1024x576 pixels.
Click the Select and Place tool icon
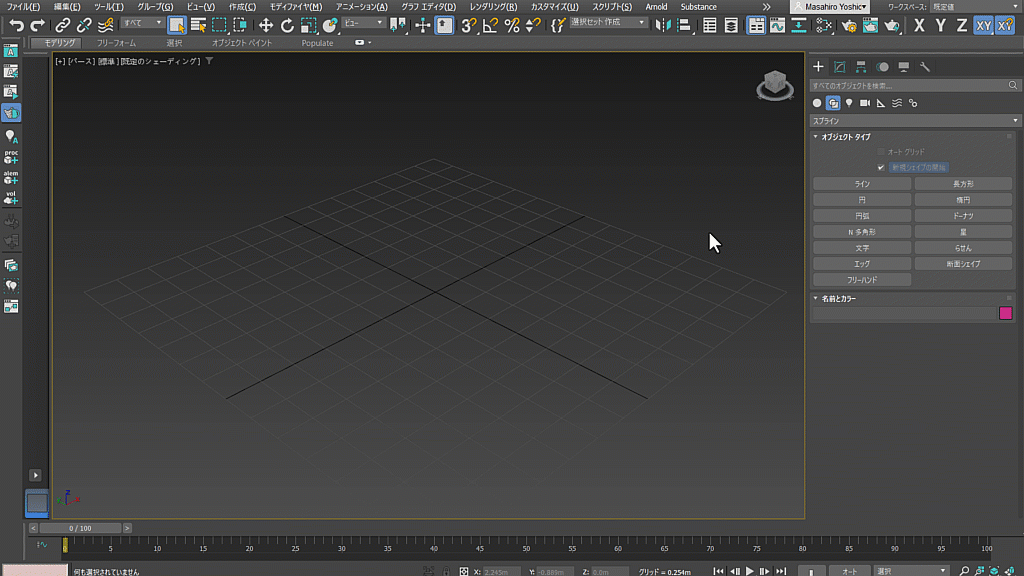click(x=330, y=25)
